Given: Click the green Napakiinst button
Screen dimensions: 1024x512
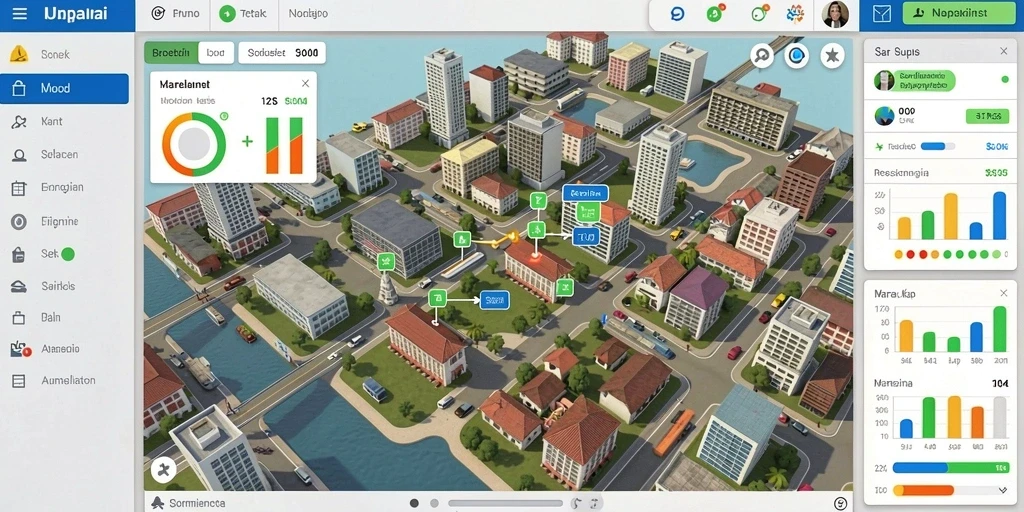Looking at the screenshot, I should (957, 13).
